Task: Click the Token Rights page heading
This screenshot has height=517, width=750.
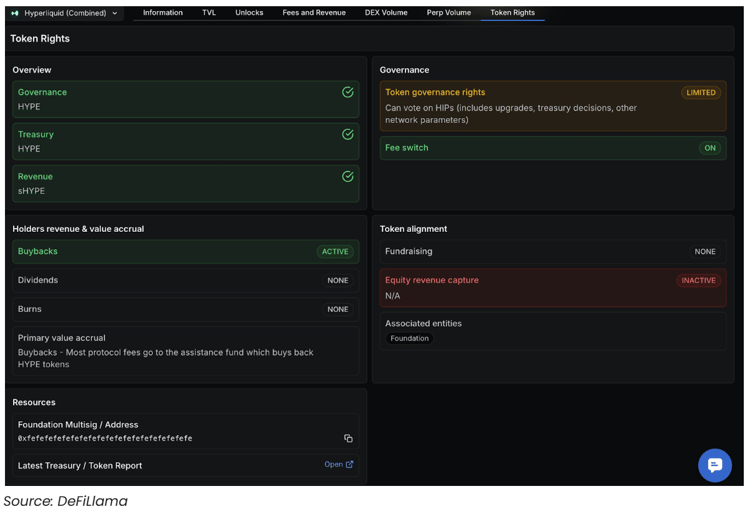Action: [40, 39]
